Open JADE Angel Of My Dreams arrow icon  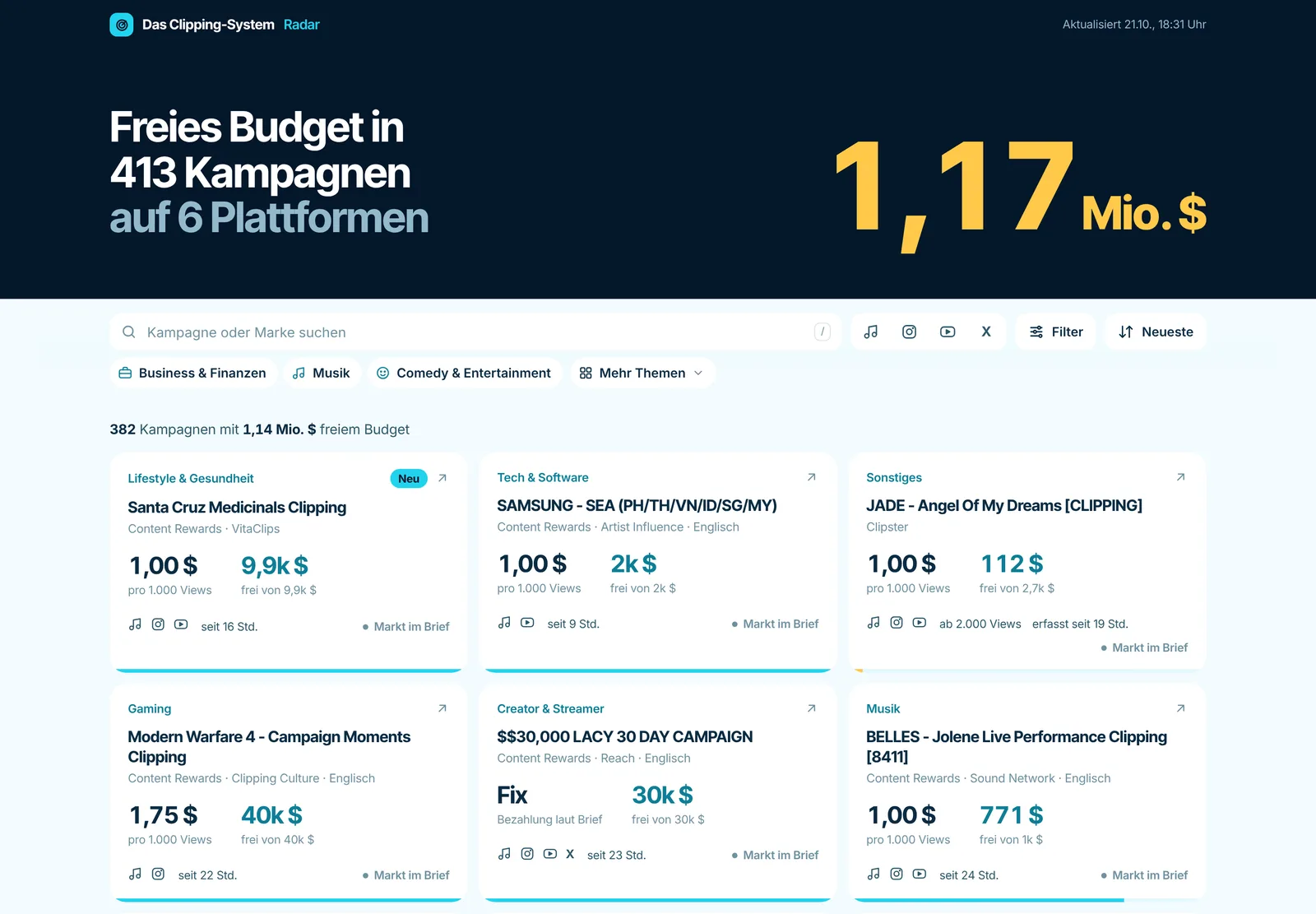click(x=1181, y=477)
